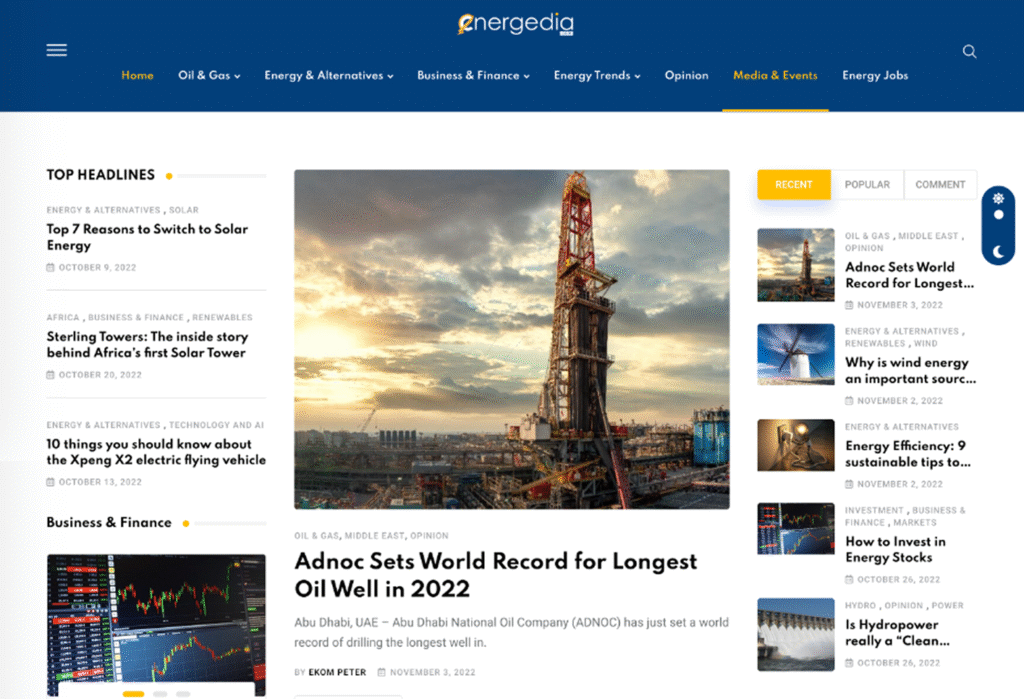
Task: Open the hamburger menu
Action: click(57, 50)
